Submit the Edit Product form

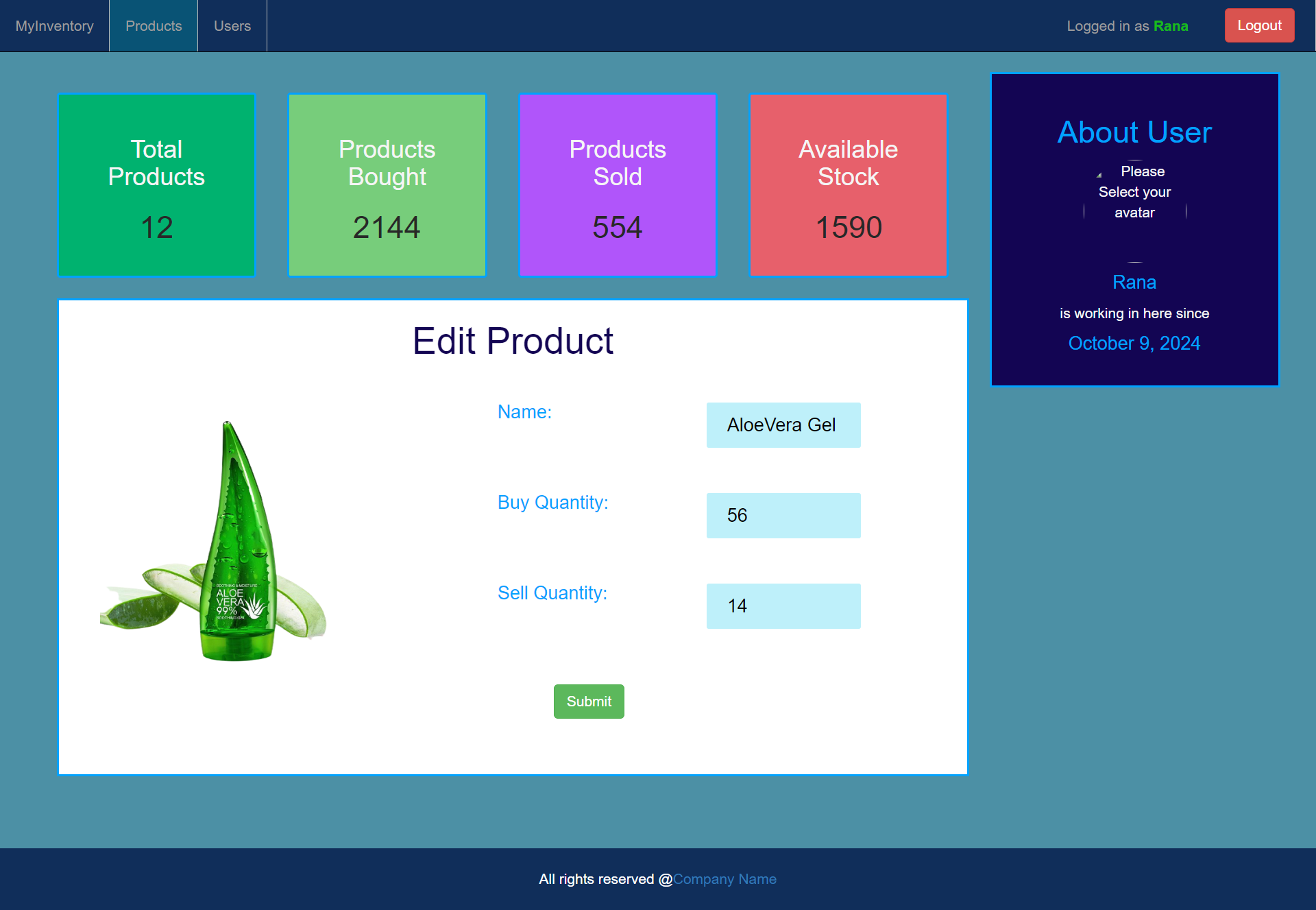tap(589, 702)
